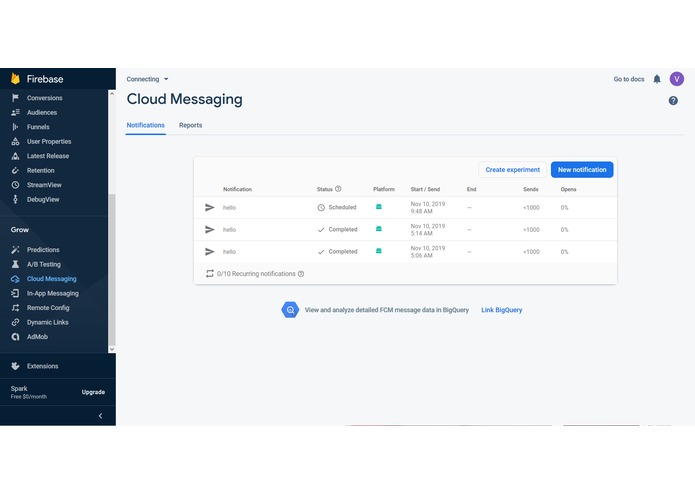
Task: Open Retention icon in sidebar
Action: [x=16, y=170]
